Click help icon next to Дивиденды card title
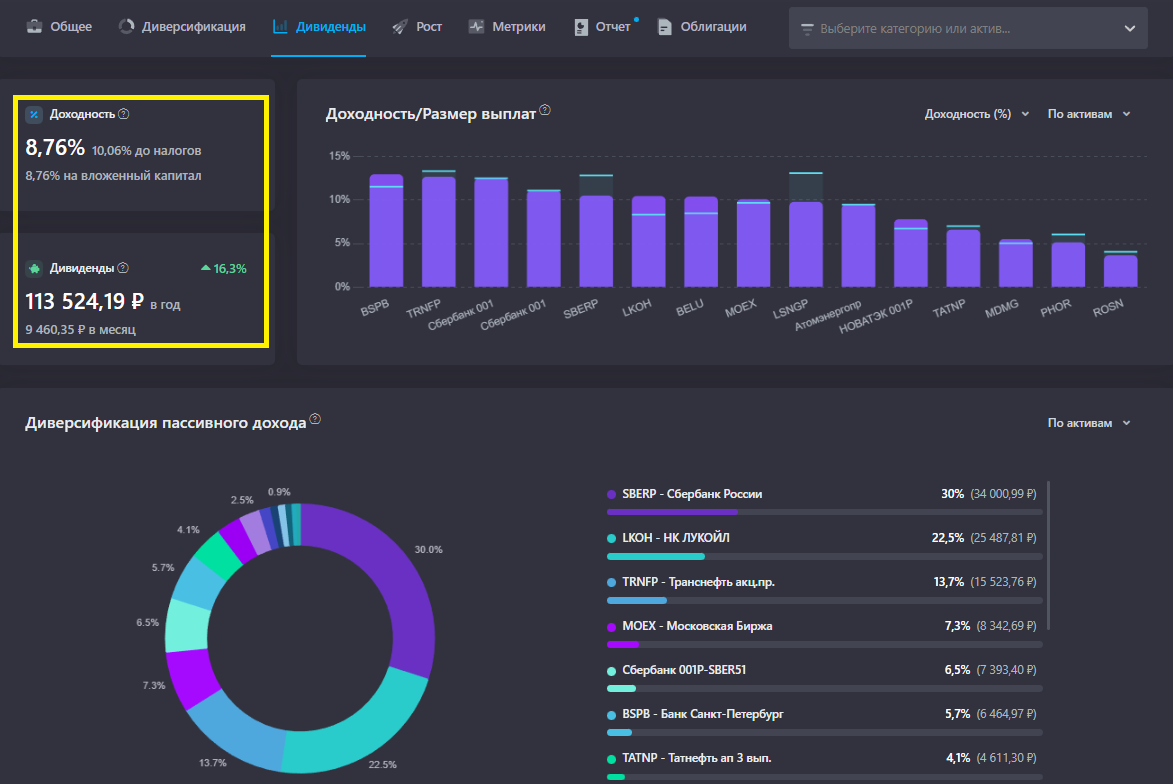 point(123,268)
